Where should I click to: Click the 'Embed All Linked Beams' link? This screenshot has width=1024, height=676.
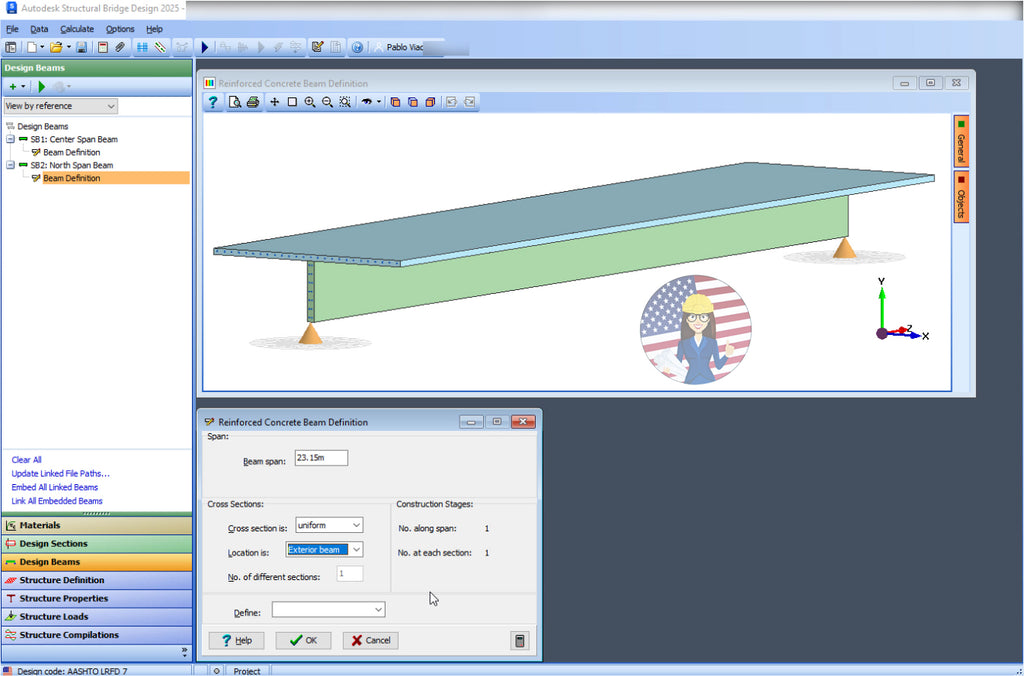pyautogui.click(x=57, y=487)
